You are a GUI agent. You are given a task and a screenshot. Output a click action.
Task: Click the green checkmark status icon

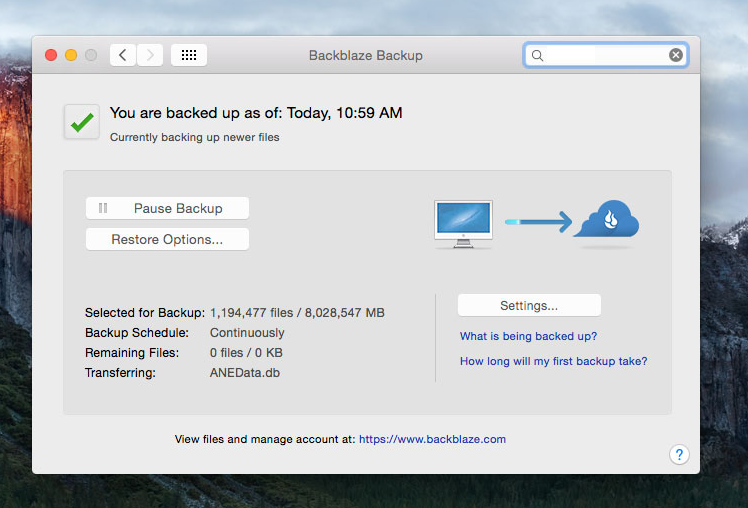[82, 122]
